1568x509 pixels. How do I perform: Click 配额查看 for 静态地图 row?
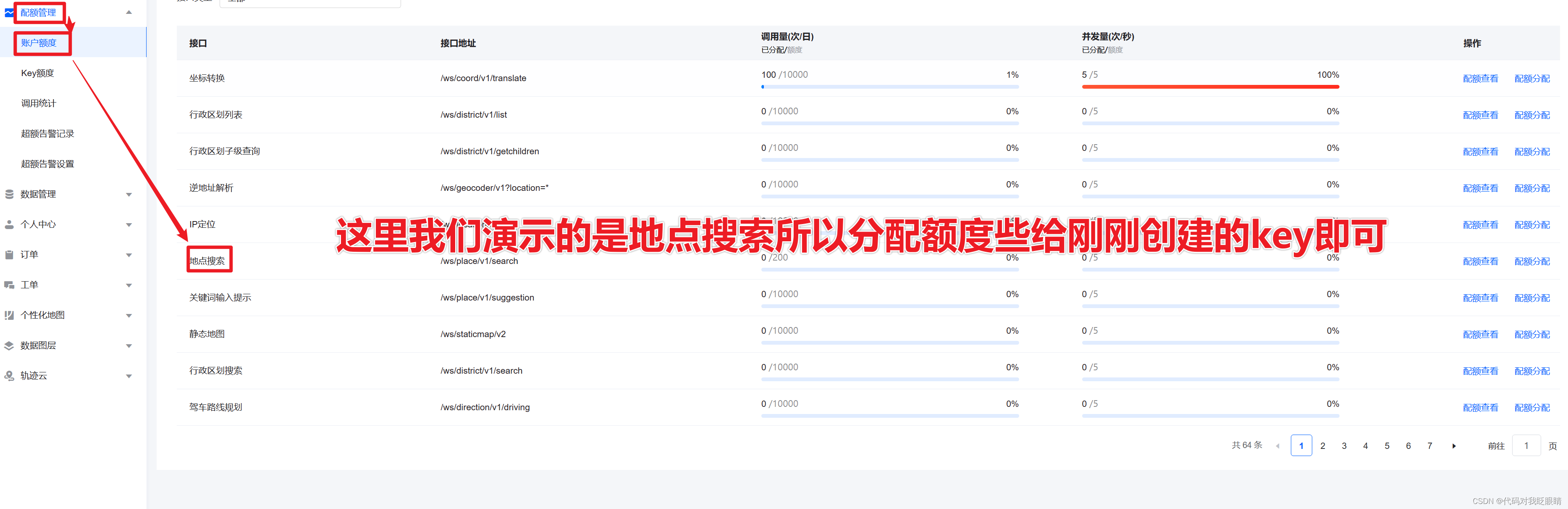pyautogui.click(x=1480, y=335)
